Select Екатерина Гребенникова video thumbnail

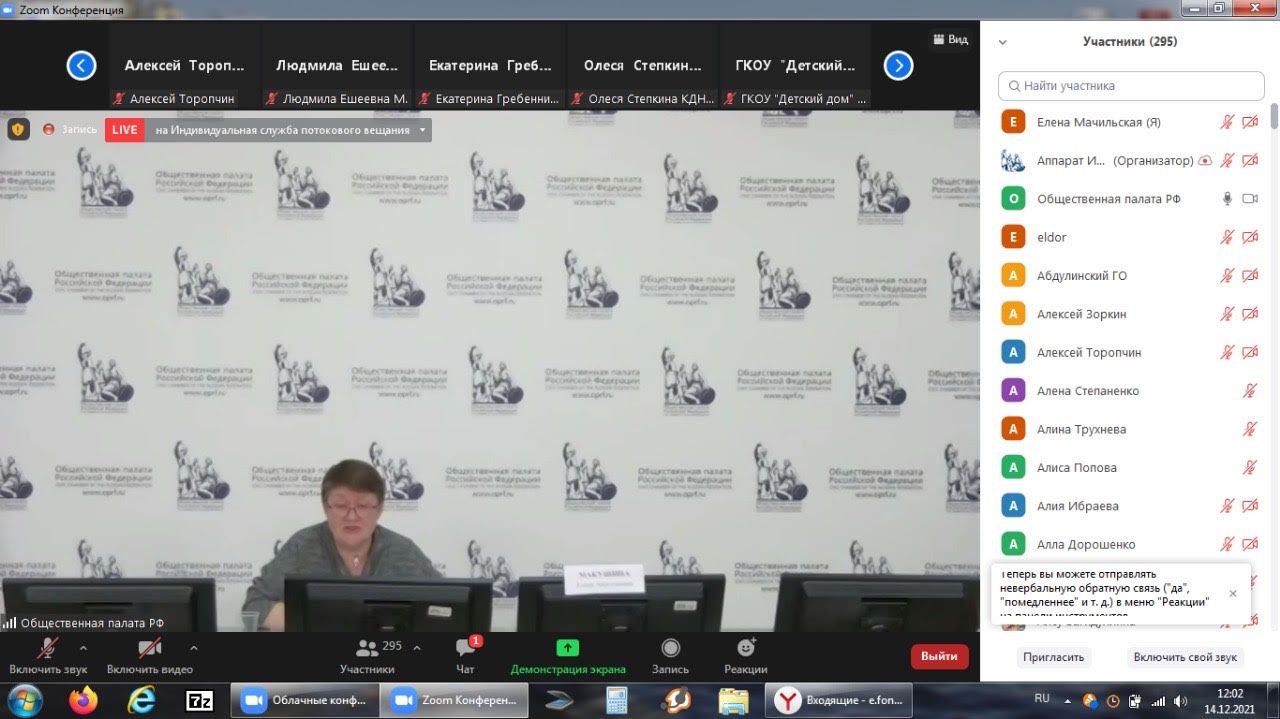[x=490, y=66]
